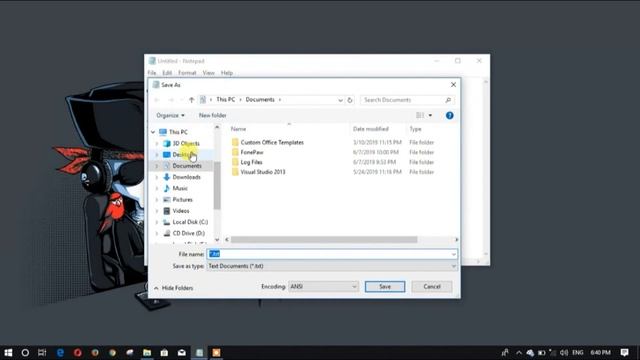This screenshot has width=640, height=360.
Task: Click the Forward navigation arrow
Action: pos(171,100)
